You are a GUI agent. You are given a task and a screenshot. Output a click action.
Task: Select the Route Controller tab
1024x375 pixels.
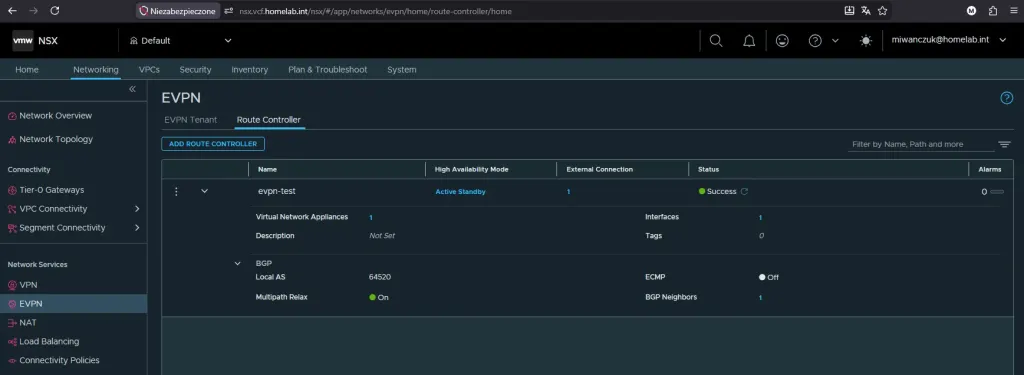pos(268,120)
